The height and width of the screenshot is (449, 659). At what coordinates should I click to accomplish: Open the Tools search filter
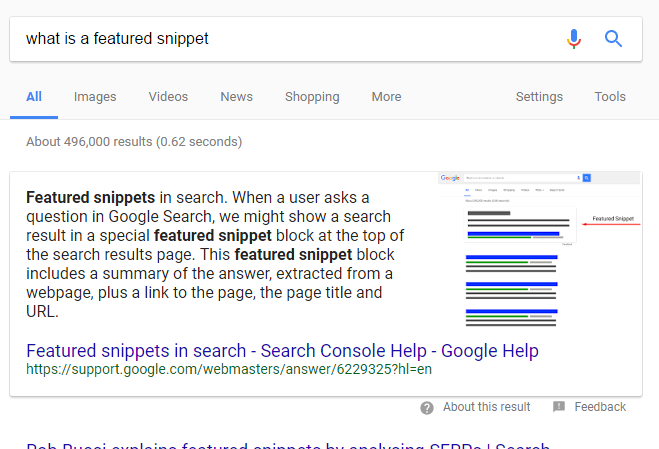610,97
